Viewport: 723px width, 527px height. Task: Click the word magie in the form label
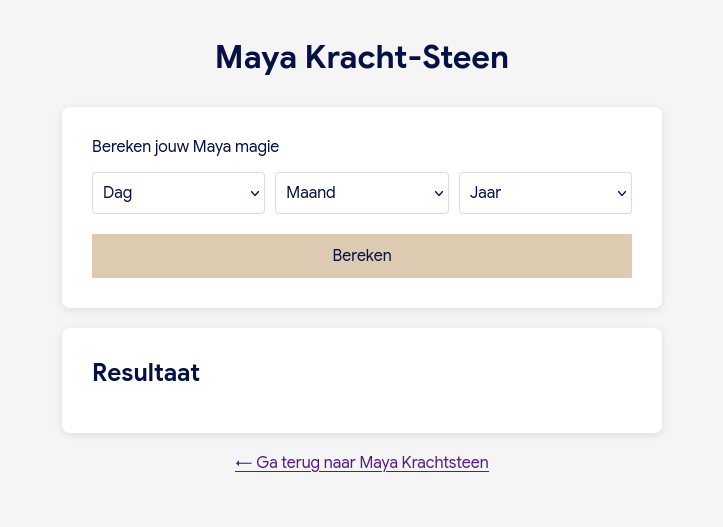(x=257, y=147)
